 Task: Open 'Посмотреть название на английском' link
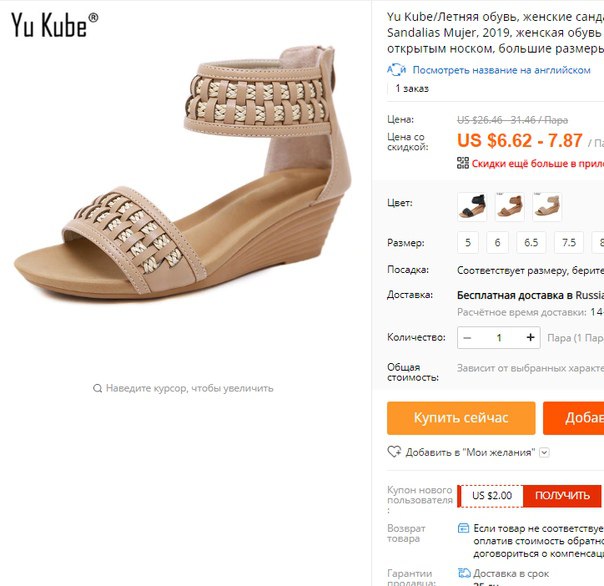501,70
